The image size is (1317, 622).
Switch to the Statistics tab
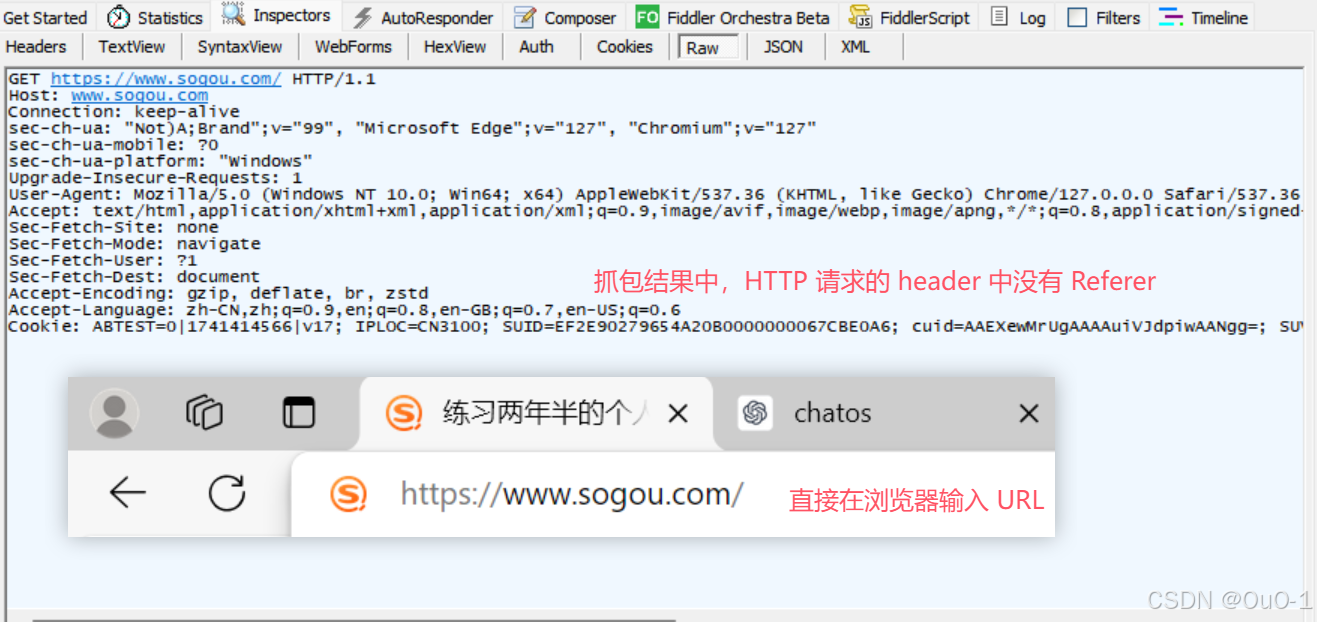click(x=154, y=18)
